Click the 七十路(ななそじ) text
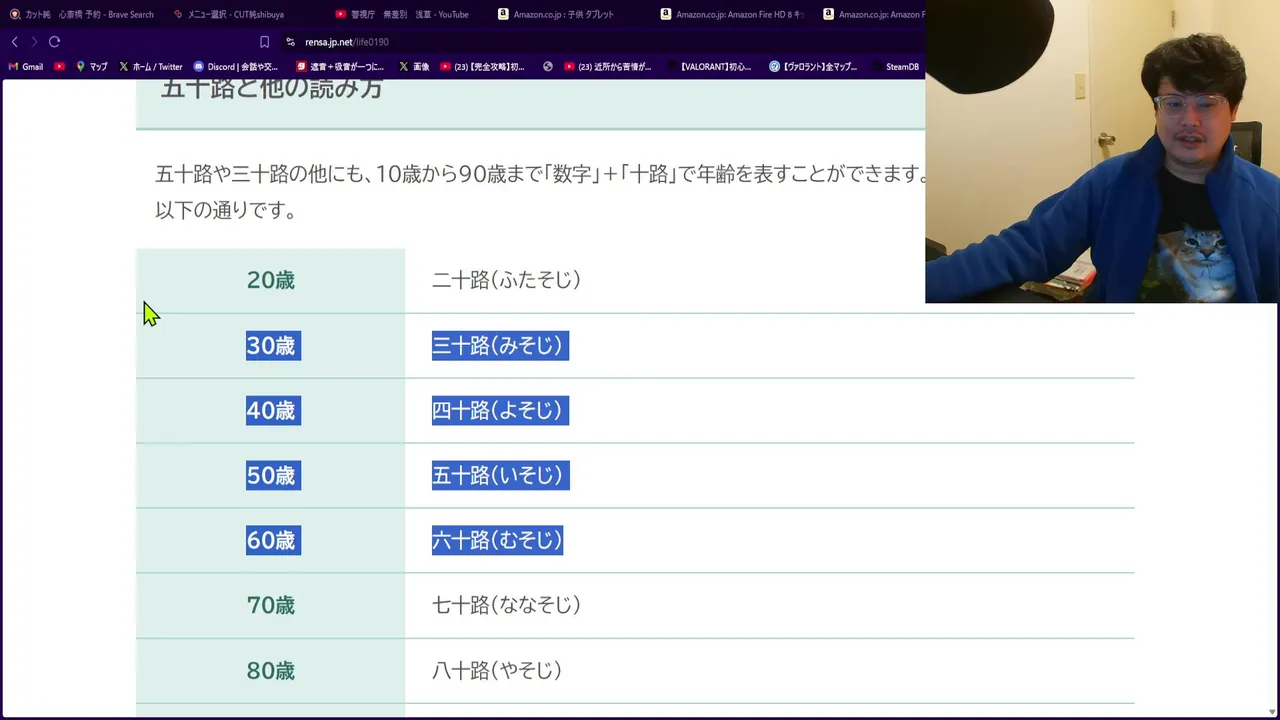The height and width of the screenshot is (720, 1280). pyautogui.click(x=506, y=605)
